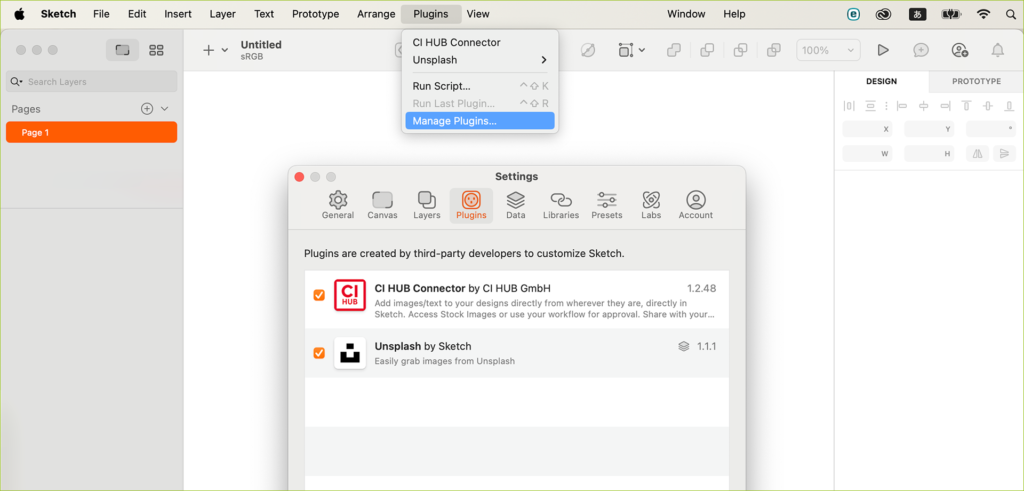The image size is (1024, 491).
Task: Switch to DESIGN inspector tab
Action: (x=881, y=82)
